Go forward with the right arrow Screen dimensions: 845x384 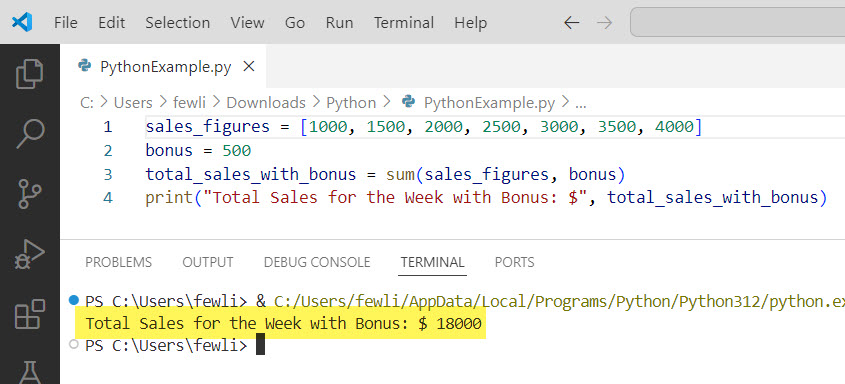pos(605,22)
